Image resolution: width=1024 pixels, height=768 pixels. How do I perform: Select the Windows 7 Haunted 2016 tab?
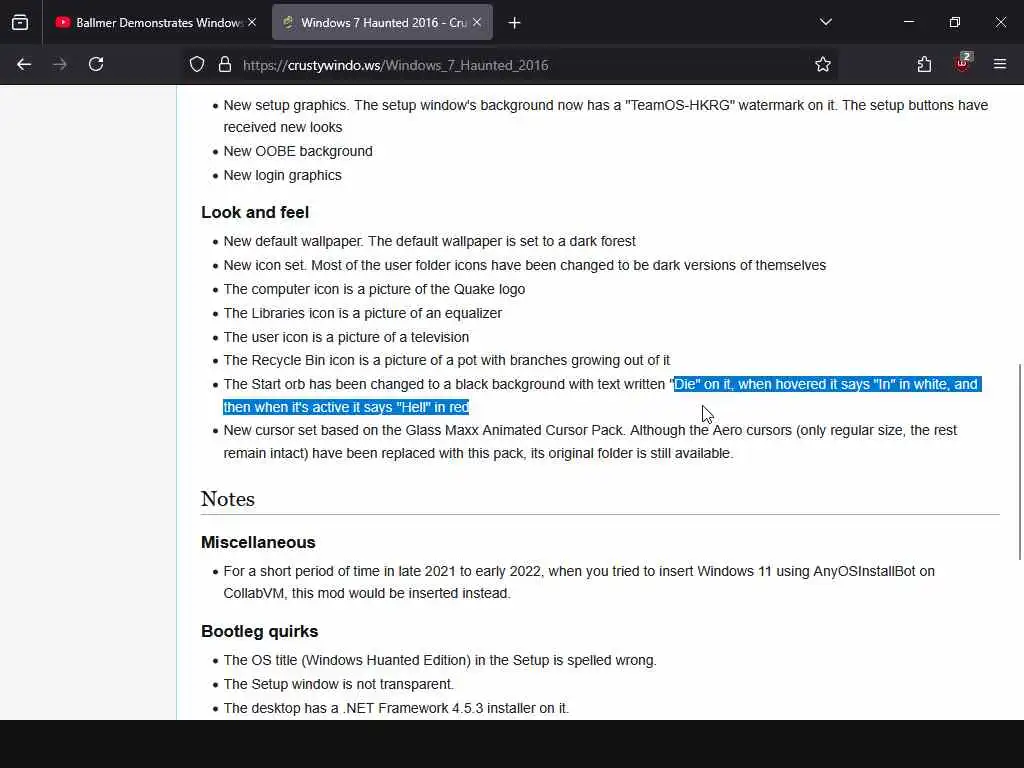382,22
